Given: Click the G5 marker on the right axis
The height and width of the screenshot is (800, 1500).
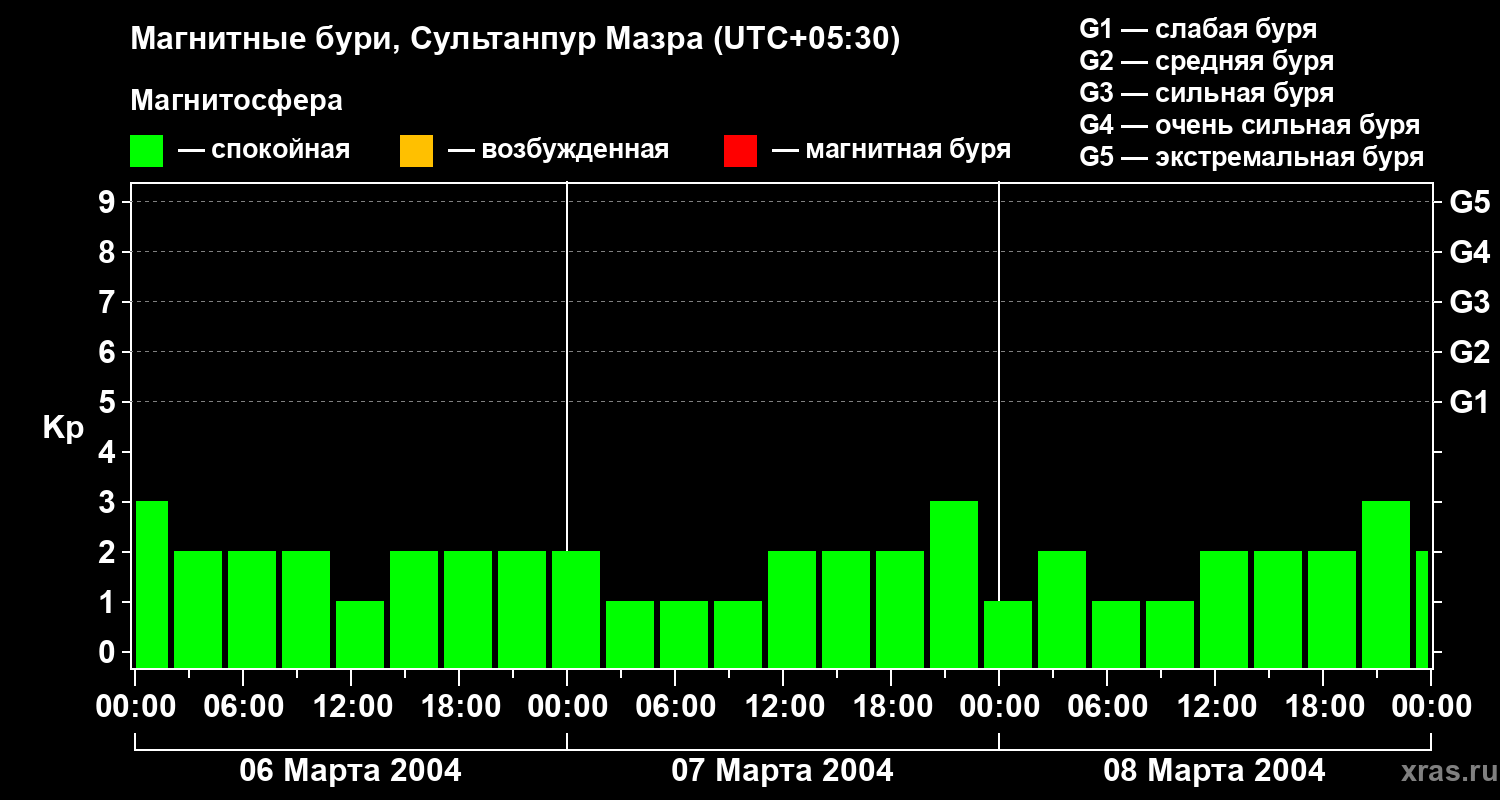Looking at the screenshot, I should (x=1469, y=202).
